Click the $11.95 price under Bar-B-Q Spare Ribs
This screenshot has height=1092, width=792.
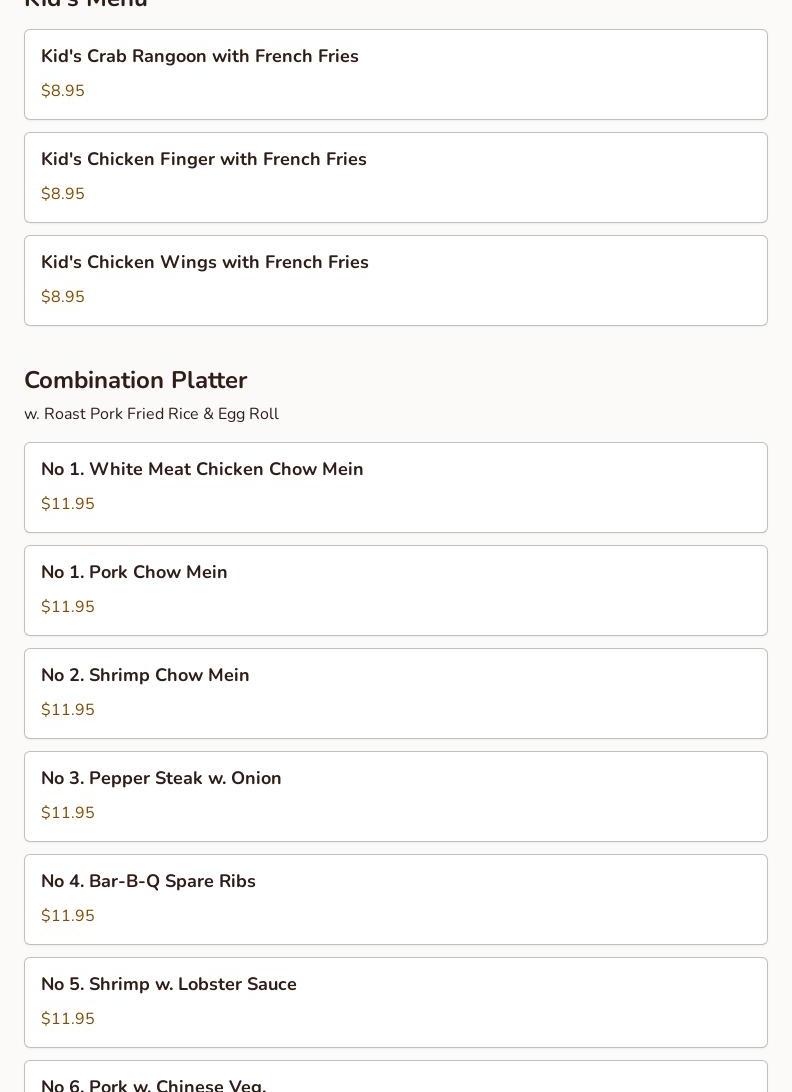pyautogui.click(x=68, y=916)
